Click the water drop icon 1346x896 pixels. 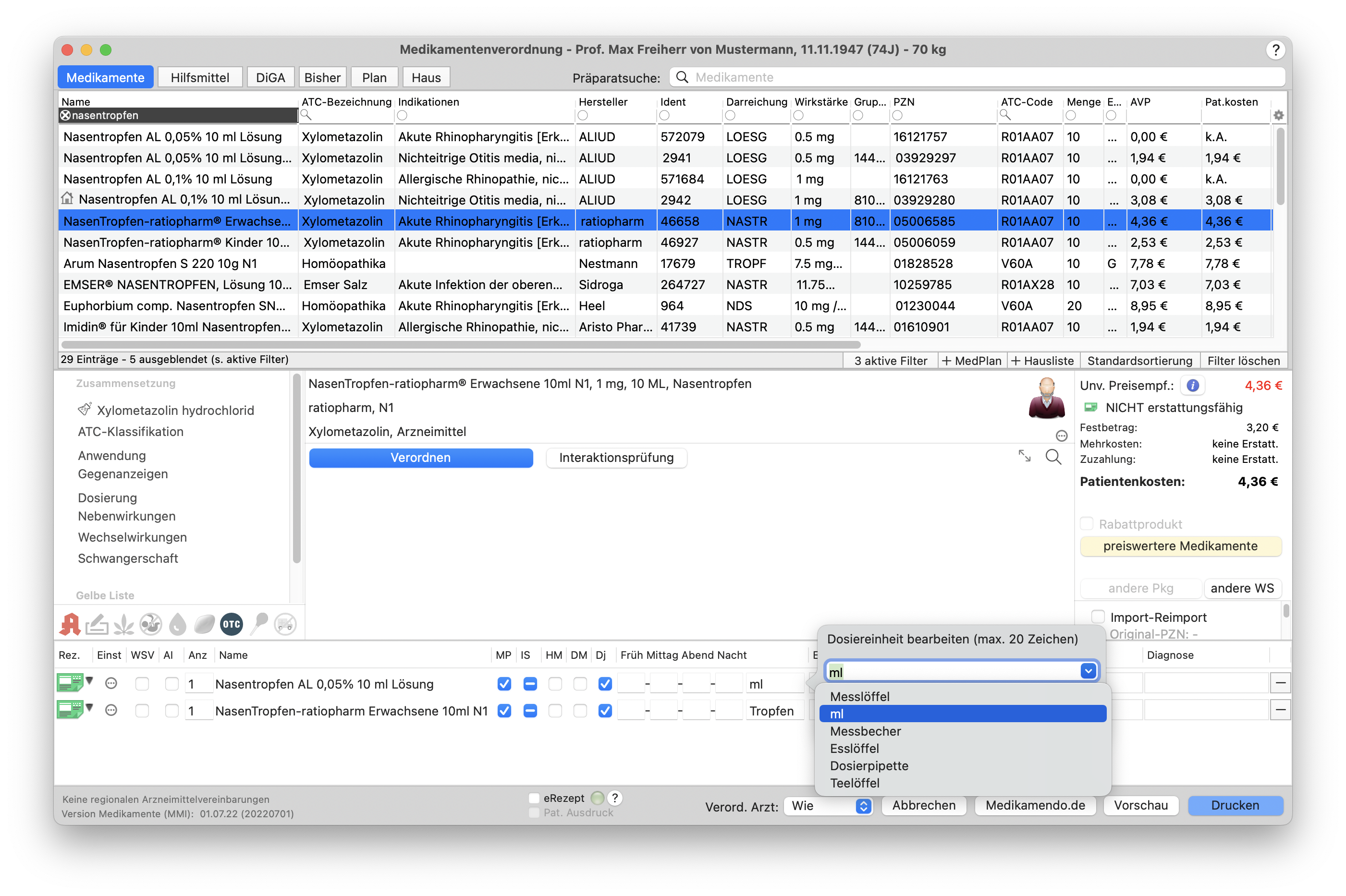pos(178,624)
